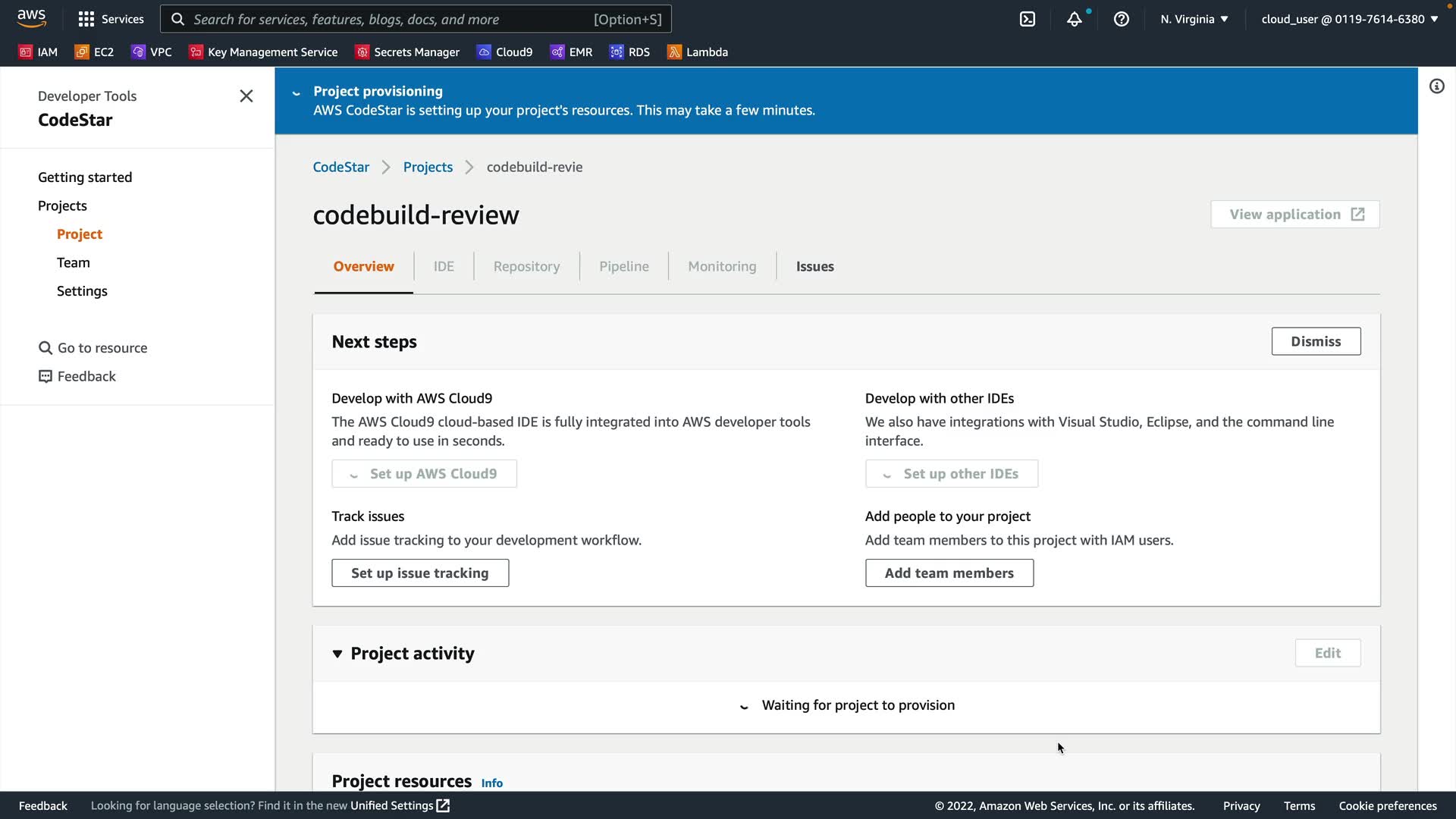The image size is (1456, 819).
Task: Collapse the Project activity section
Action: [x=337, y=654]
